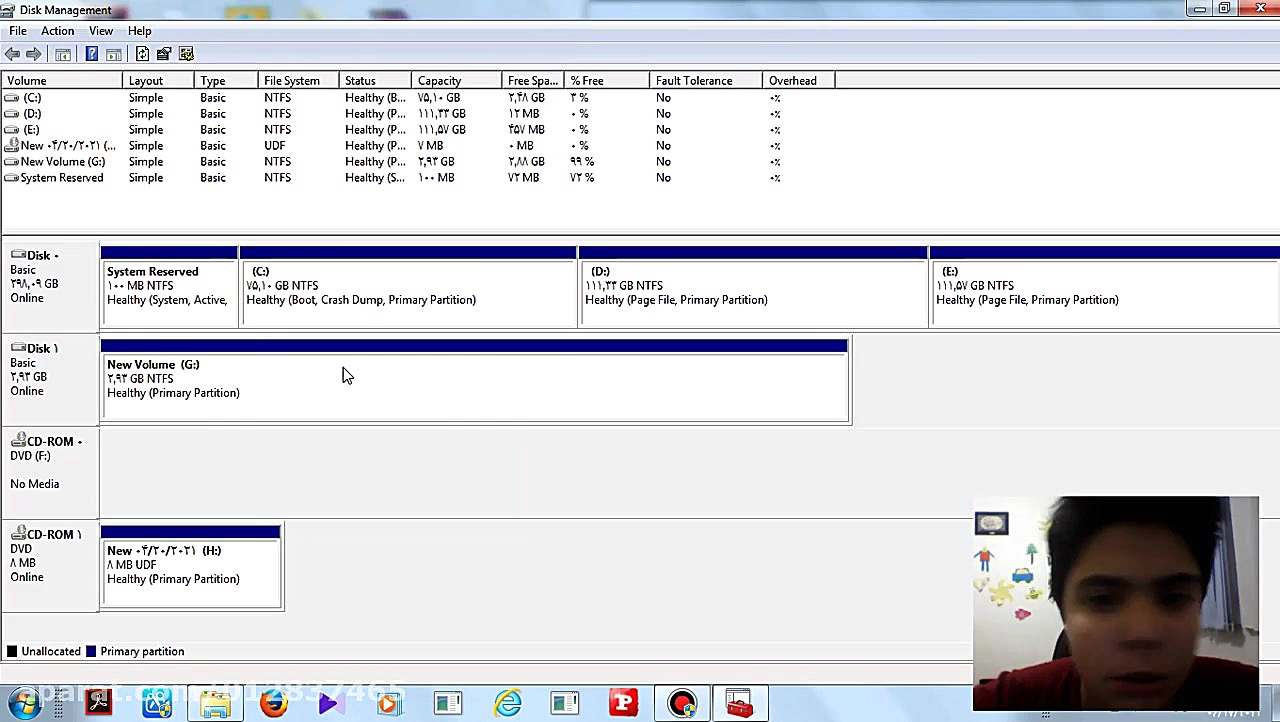Image resolution: width=1280 pixels, height=722 pixels.
Task: Open the Action menu
Action: coord(57,31)
